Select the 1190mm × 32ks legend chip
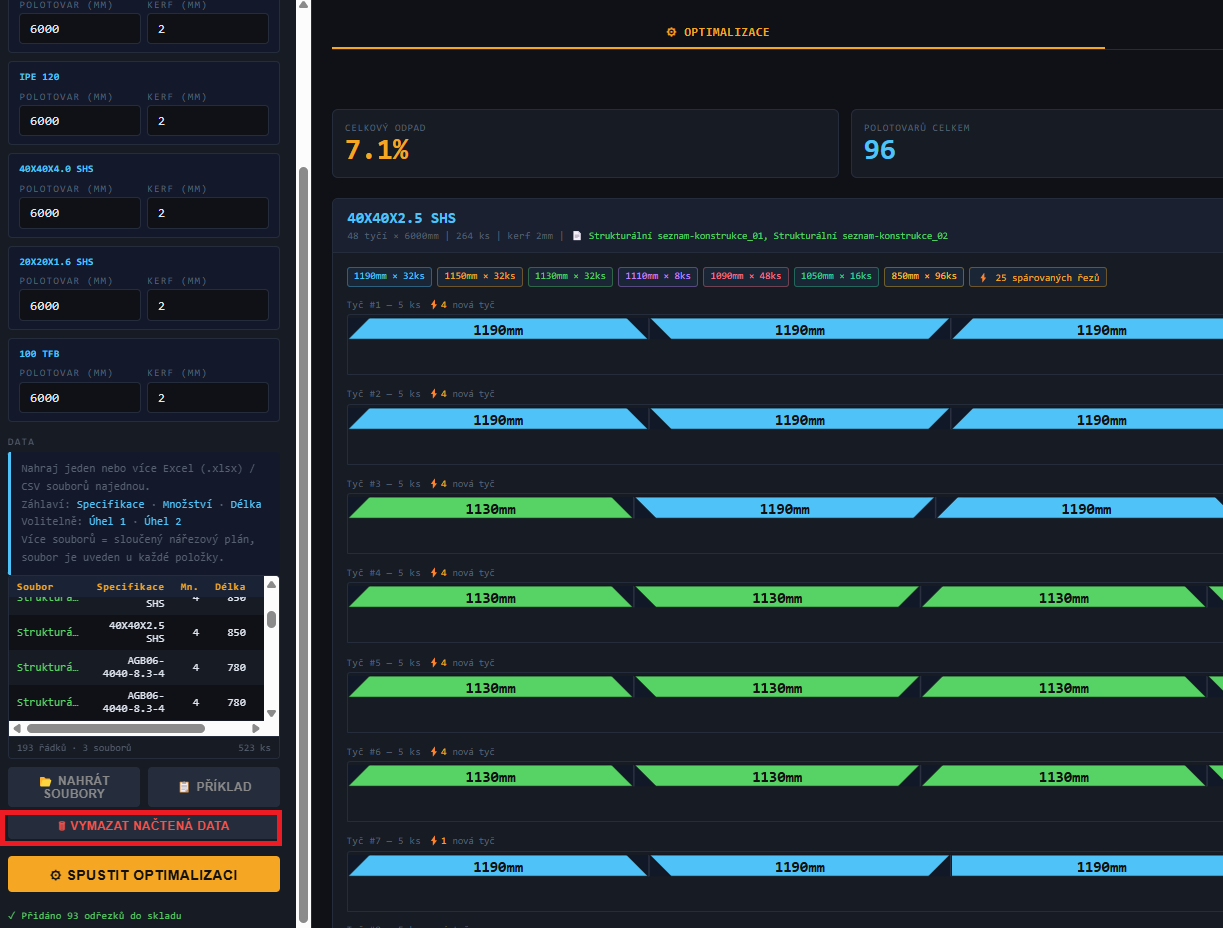This screenshot has height=928, width=1223. pos(389,277)
